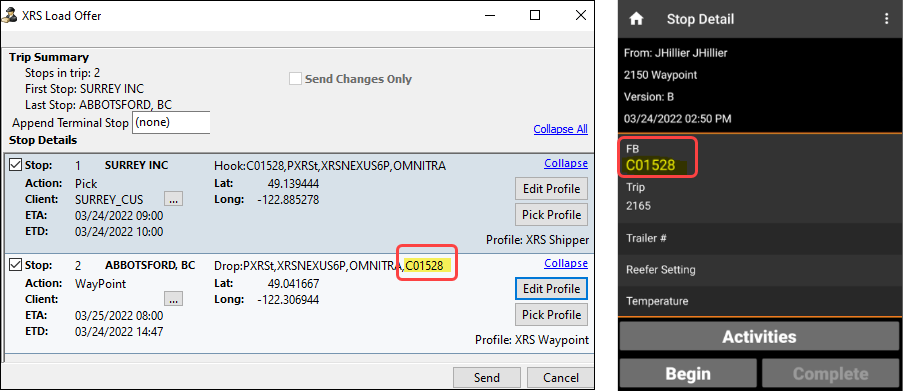Click the Stop 2 longitude -122.306944
903x391 pixels.
pyautogui.click(x=288, y=300)
